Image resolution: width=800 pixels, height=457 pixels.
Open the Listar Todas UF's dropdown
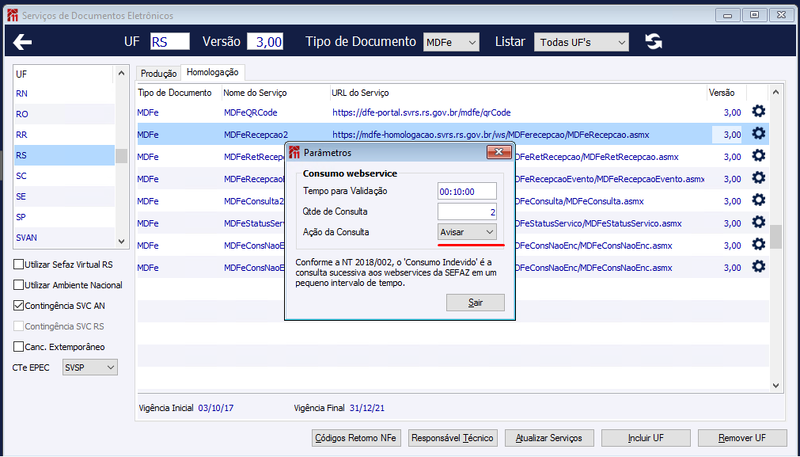[x=581, y=42]
